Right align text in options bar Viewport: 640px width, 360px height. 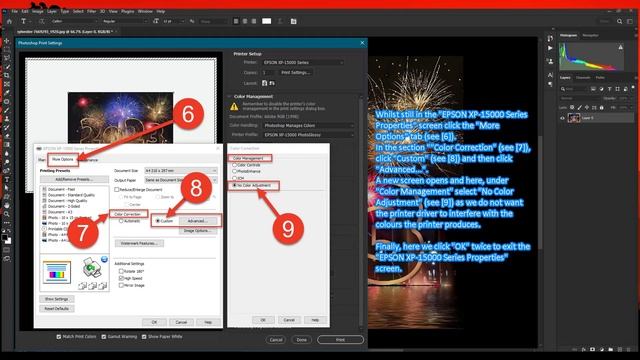[254, 21]
